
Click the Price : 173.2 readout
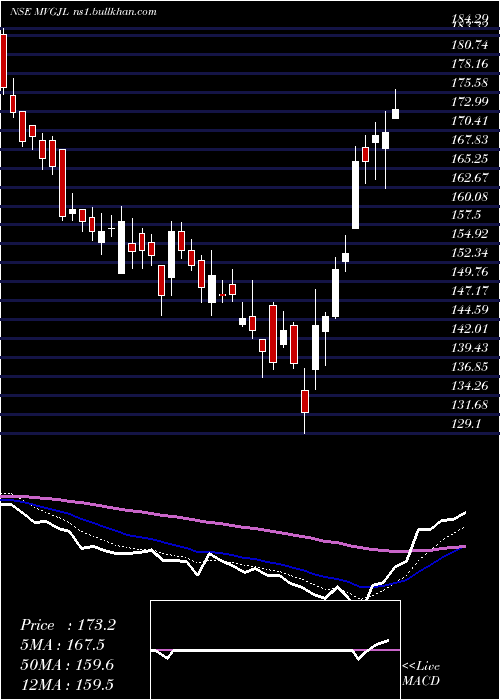click(x=68, y=625)
